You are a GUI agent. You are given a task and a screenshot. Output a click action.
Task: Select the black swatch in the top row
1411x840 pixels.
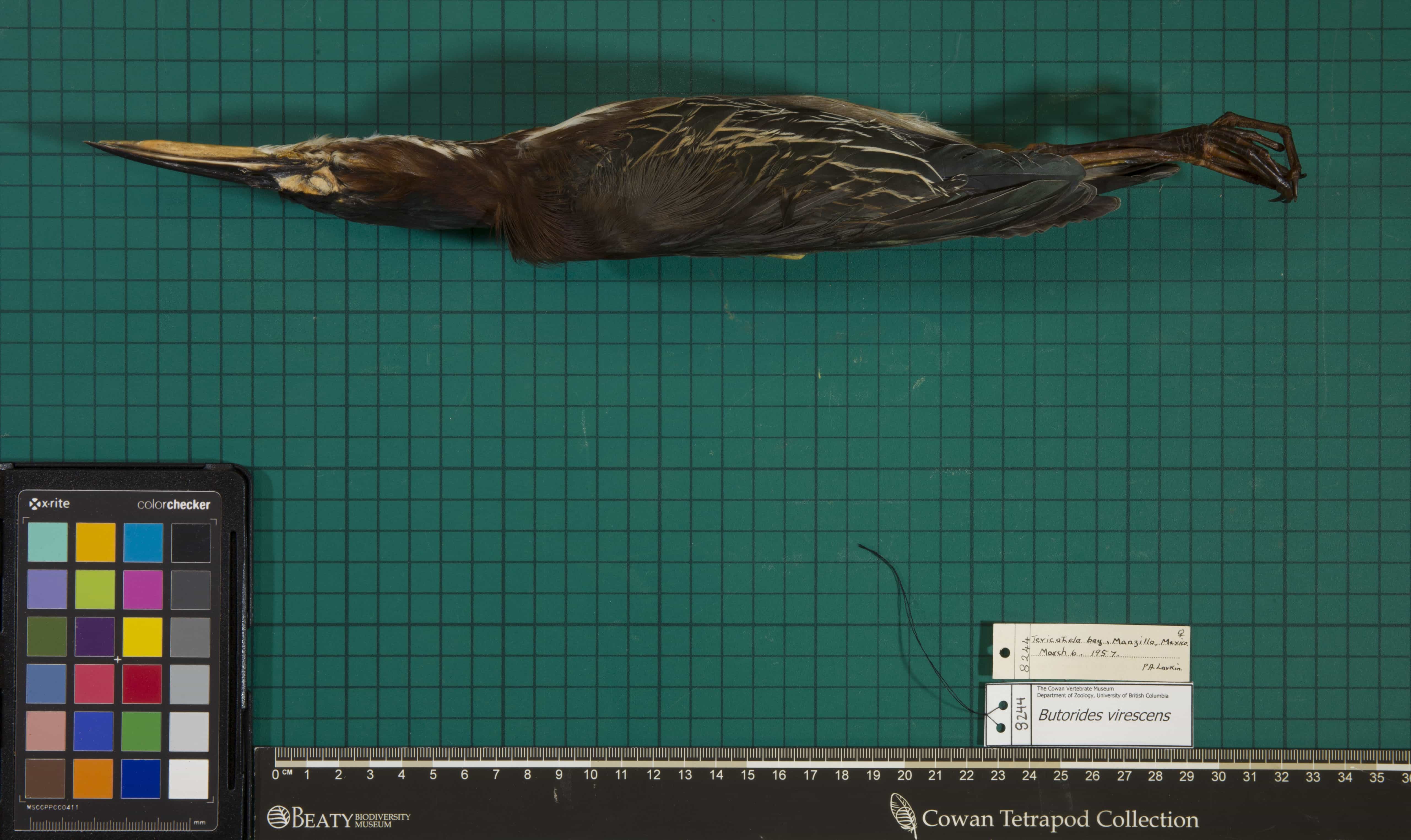point(191,543)
